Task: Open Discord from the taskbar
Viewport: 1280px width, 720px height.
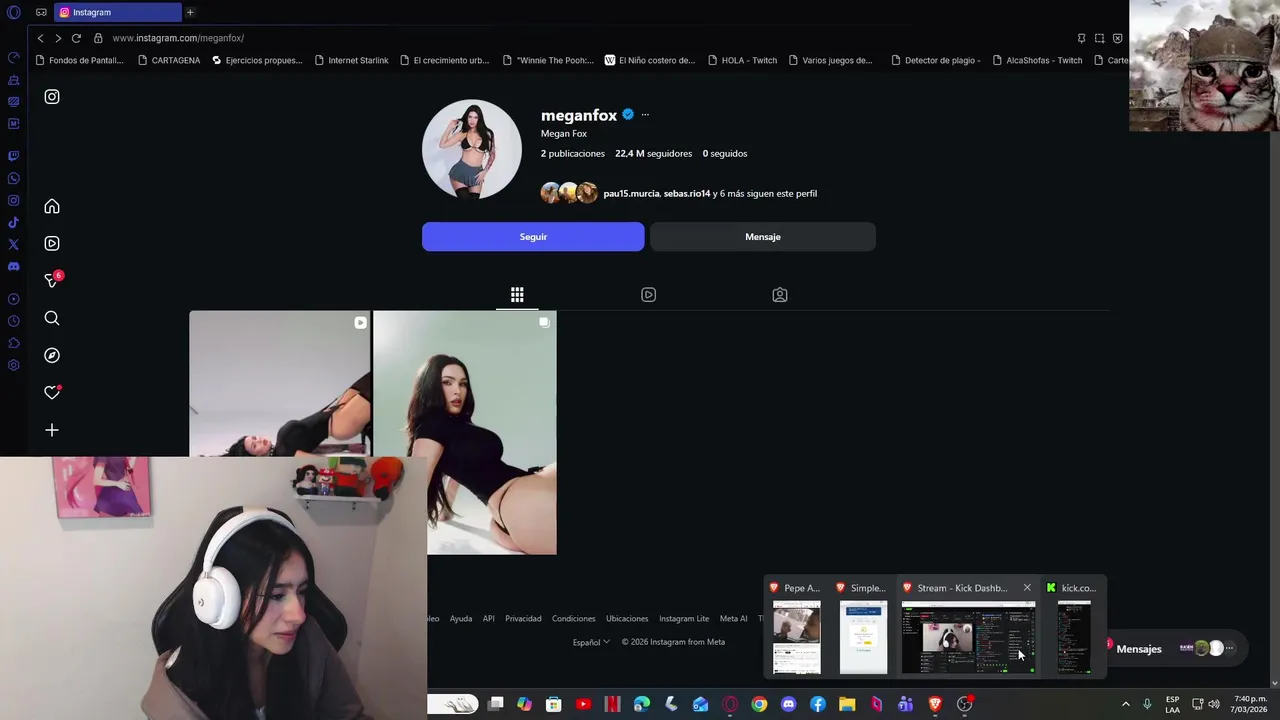Action: pyautogui.click(x=789, y=705)
